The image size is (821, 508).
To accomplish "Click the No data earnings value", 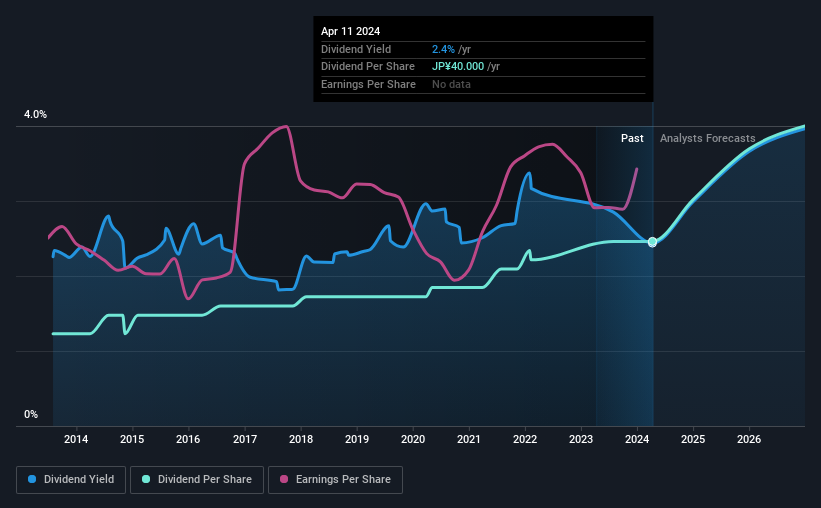I will tap(451, 84).
